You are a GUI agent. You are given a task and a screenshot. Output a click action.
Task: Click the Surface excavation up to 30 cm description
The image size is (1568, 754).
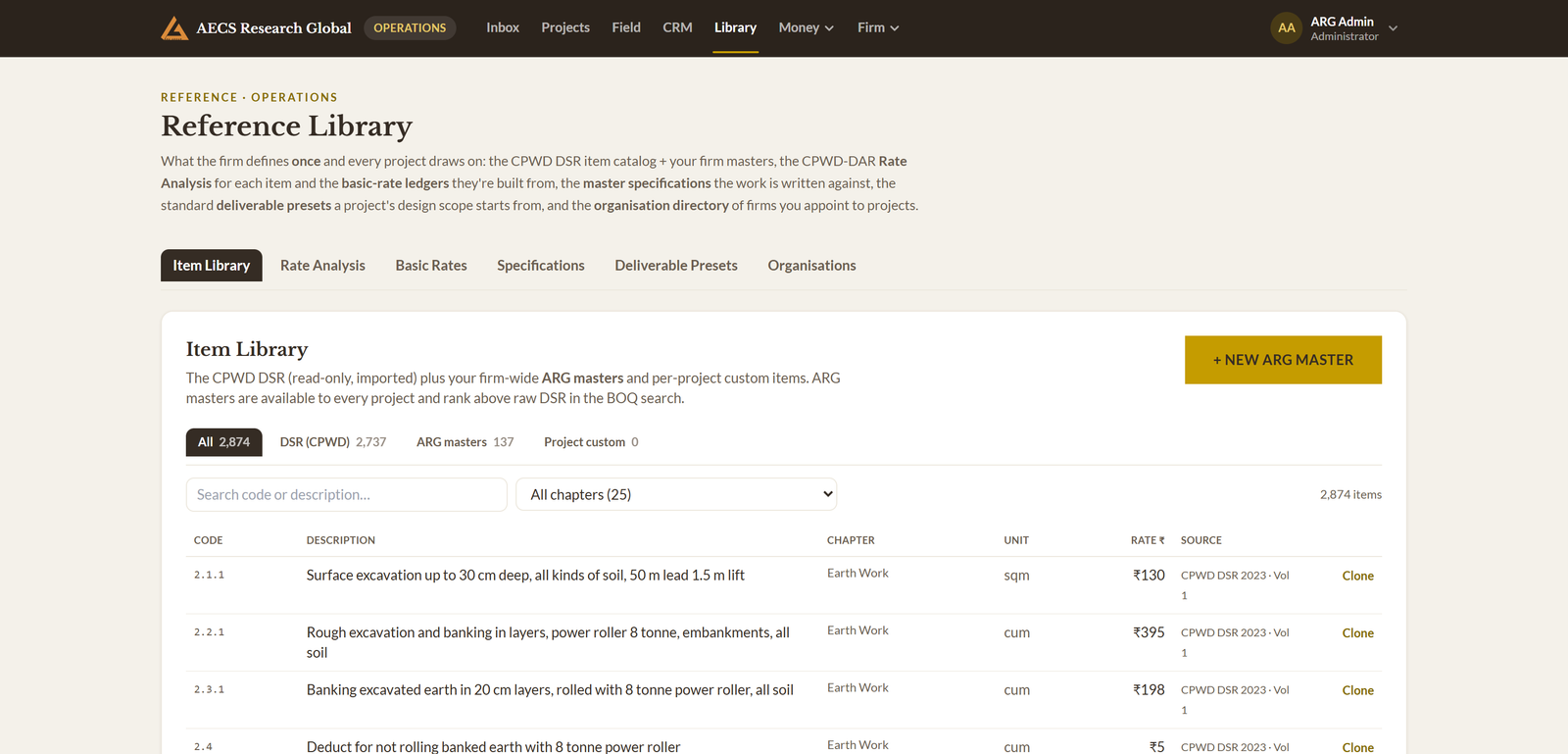point(525,576)
